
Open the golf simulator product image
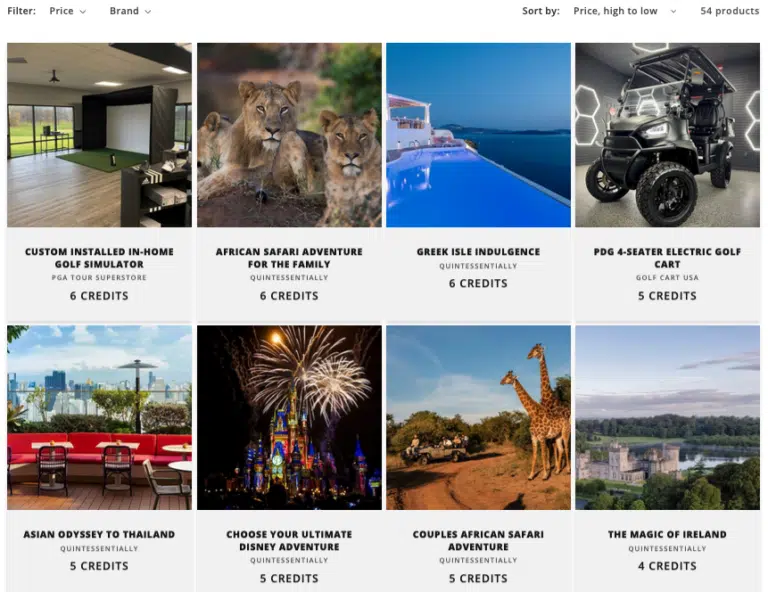(99, 135)
